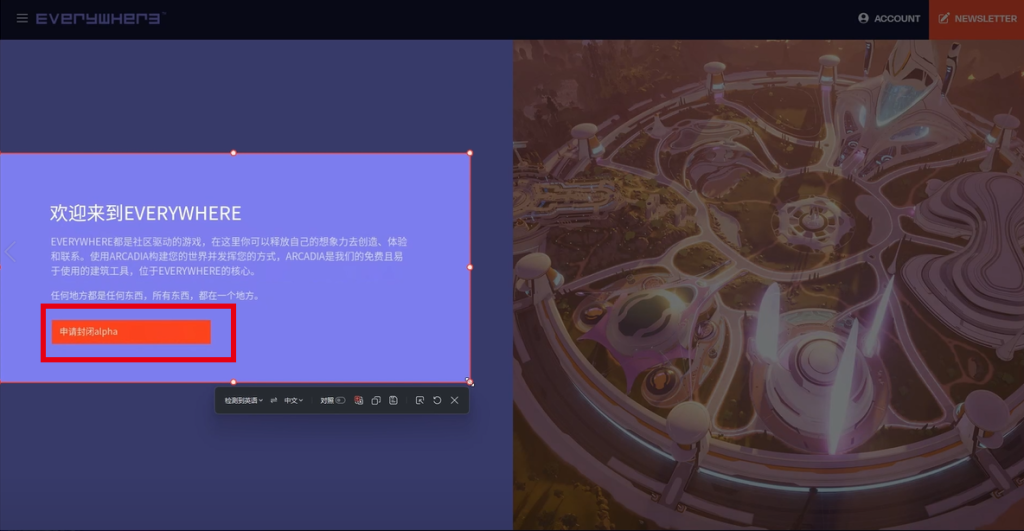This screenshot has width=1024, height=531.
Task: Click the red translate icon in toolbar
Action: click(359, 400)
